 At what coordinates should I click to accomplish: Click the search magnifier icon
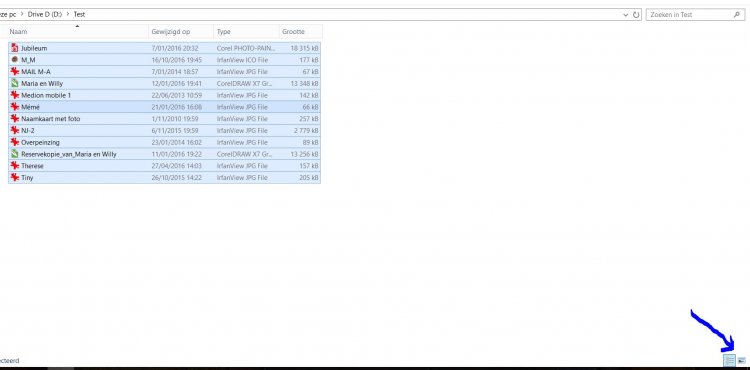click(737, 15)
